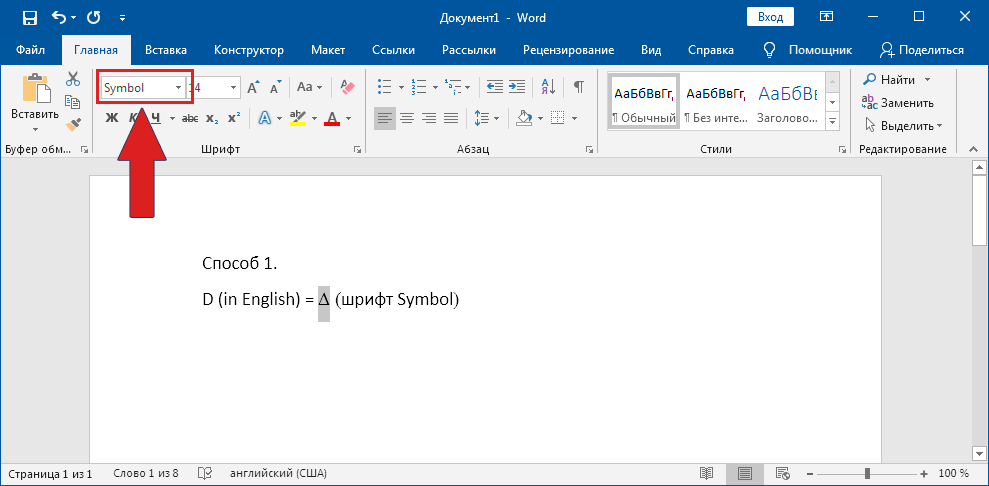Click the Save icon in the title bar
The image size is (989, 486).
(29, 18)
